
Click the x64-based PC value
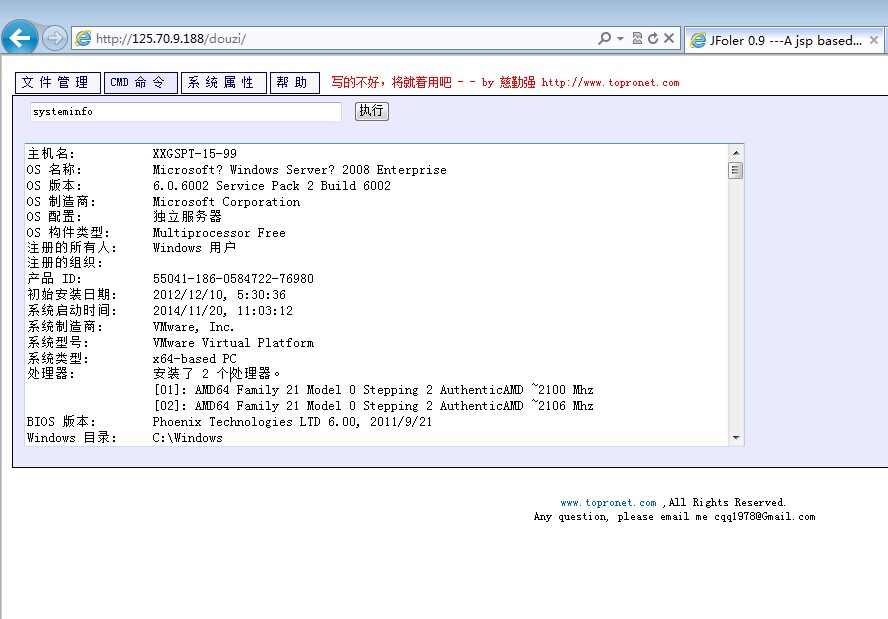point(194,358)
